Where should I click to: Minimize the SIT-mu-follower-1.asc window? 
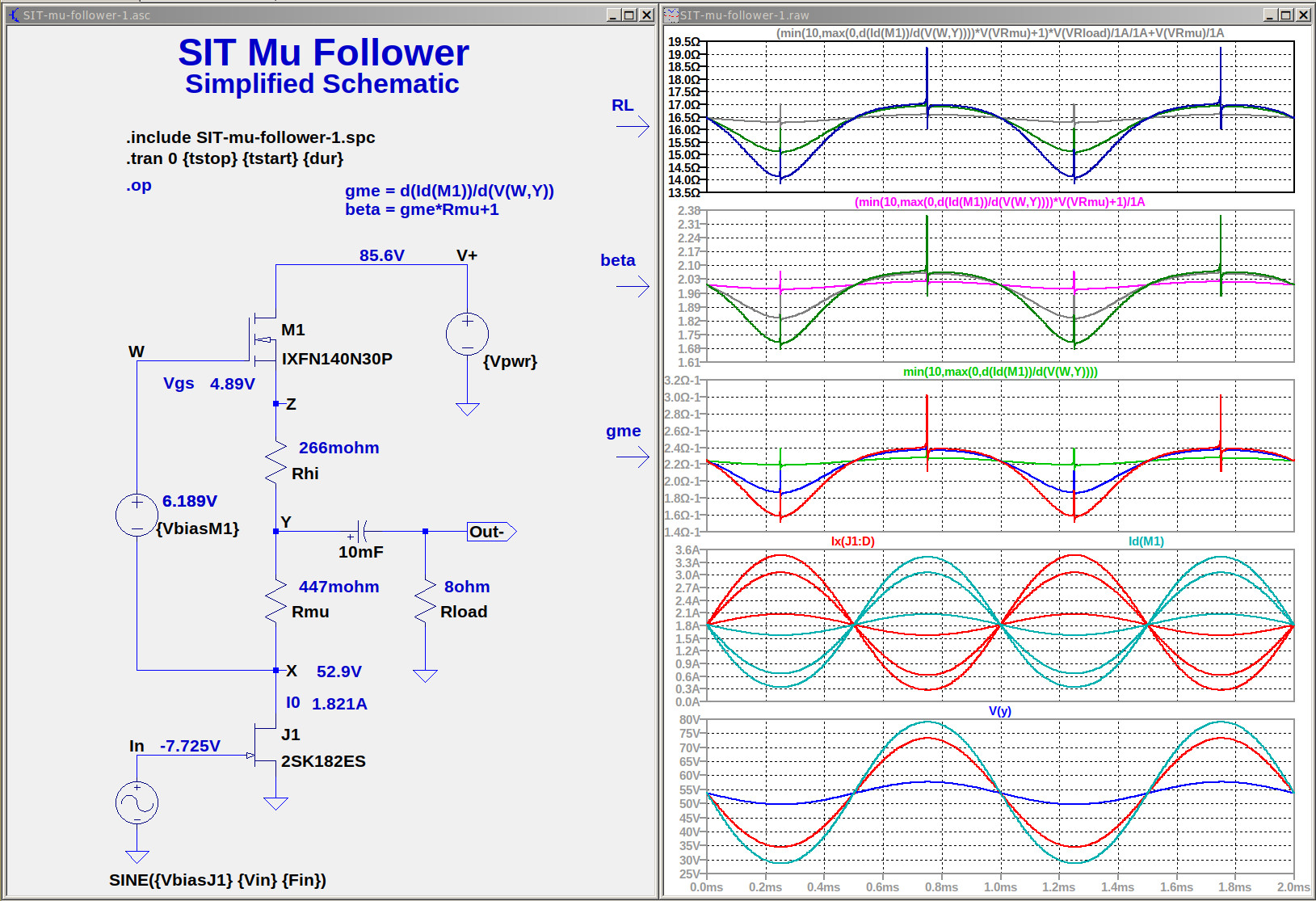(x=614, y=15)
